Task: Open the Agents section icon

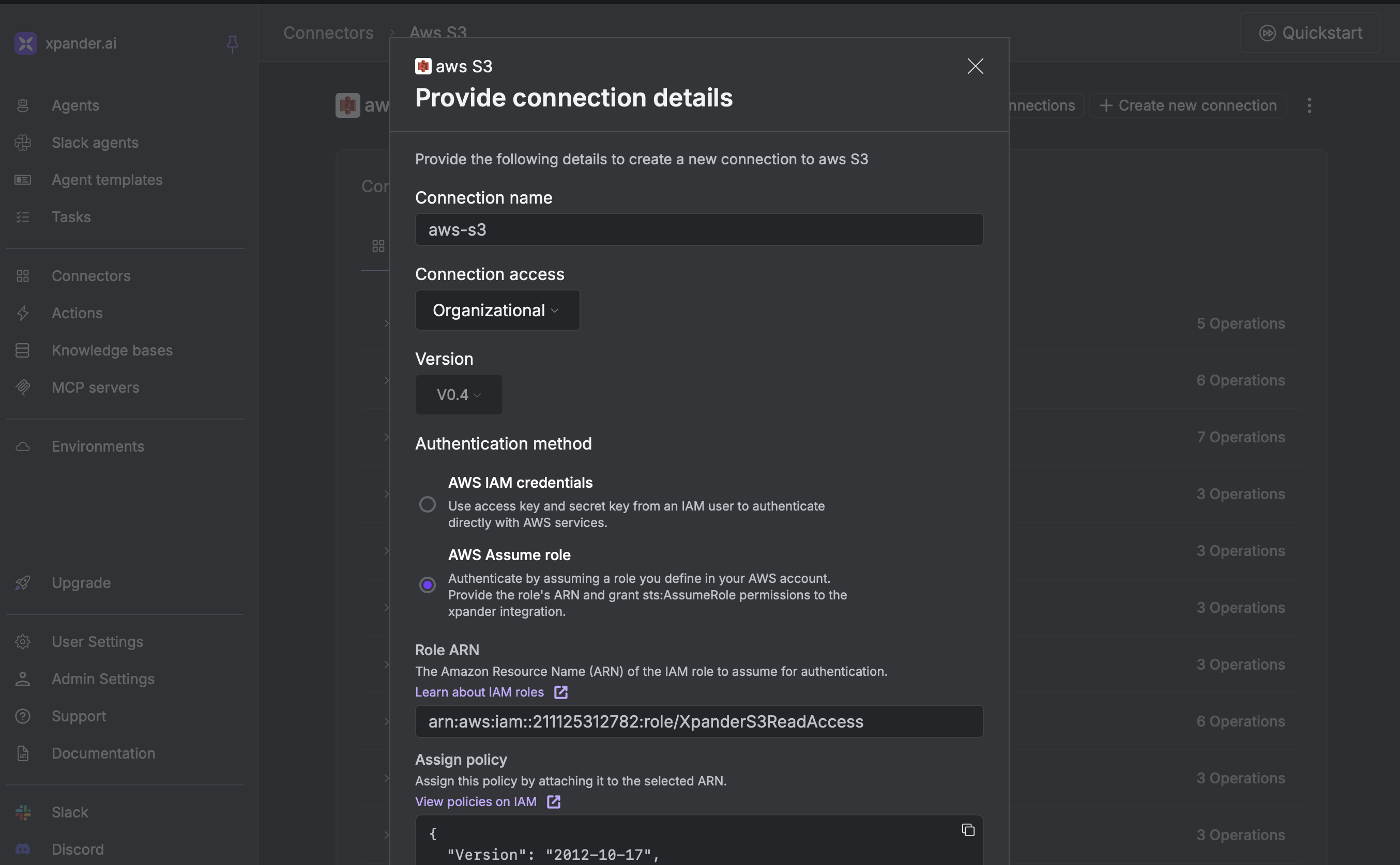Action: pyautogui.click(x=23, y=105)
